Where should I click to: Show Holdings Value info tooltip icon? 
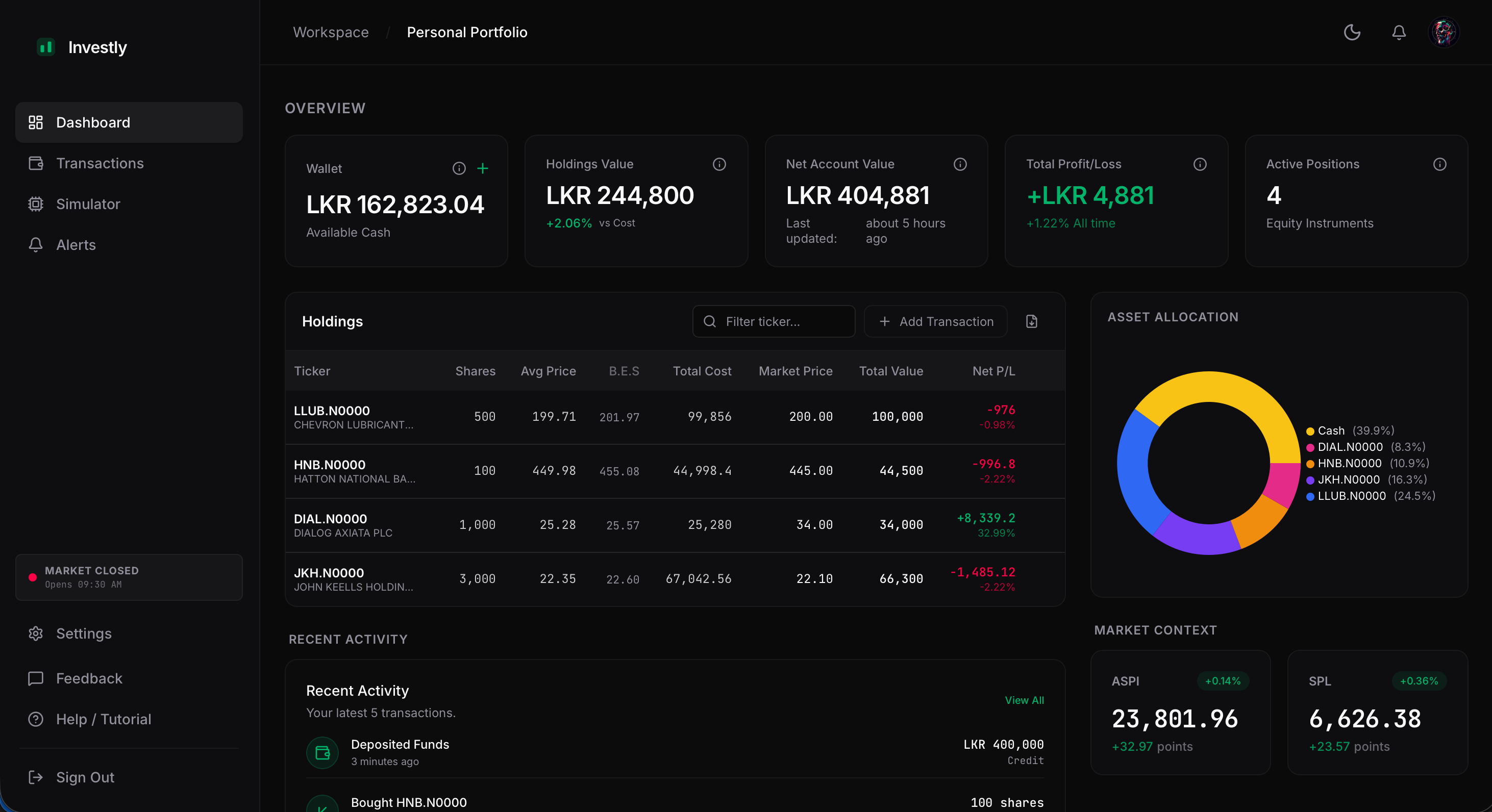[x=719, y=164]
